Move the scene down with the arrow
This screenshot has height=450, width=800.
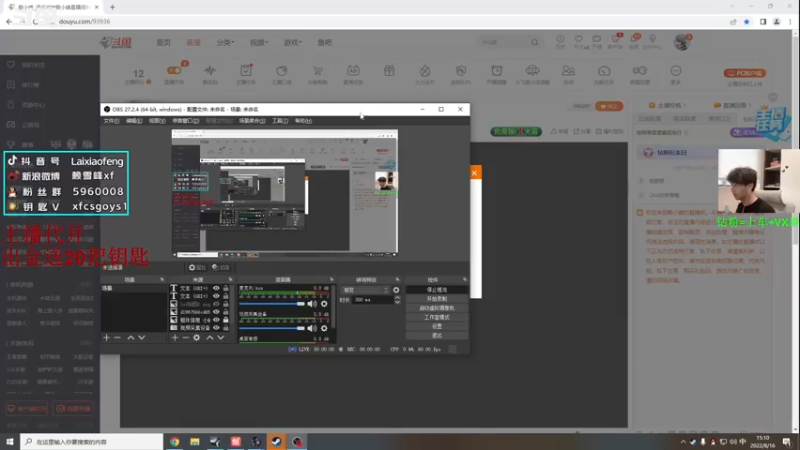(141, 338)
